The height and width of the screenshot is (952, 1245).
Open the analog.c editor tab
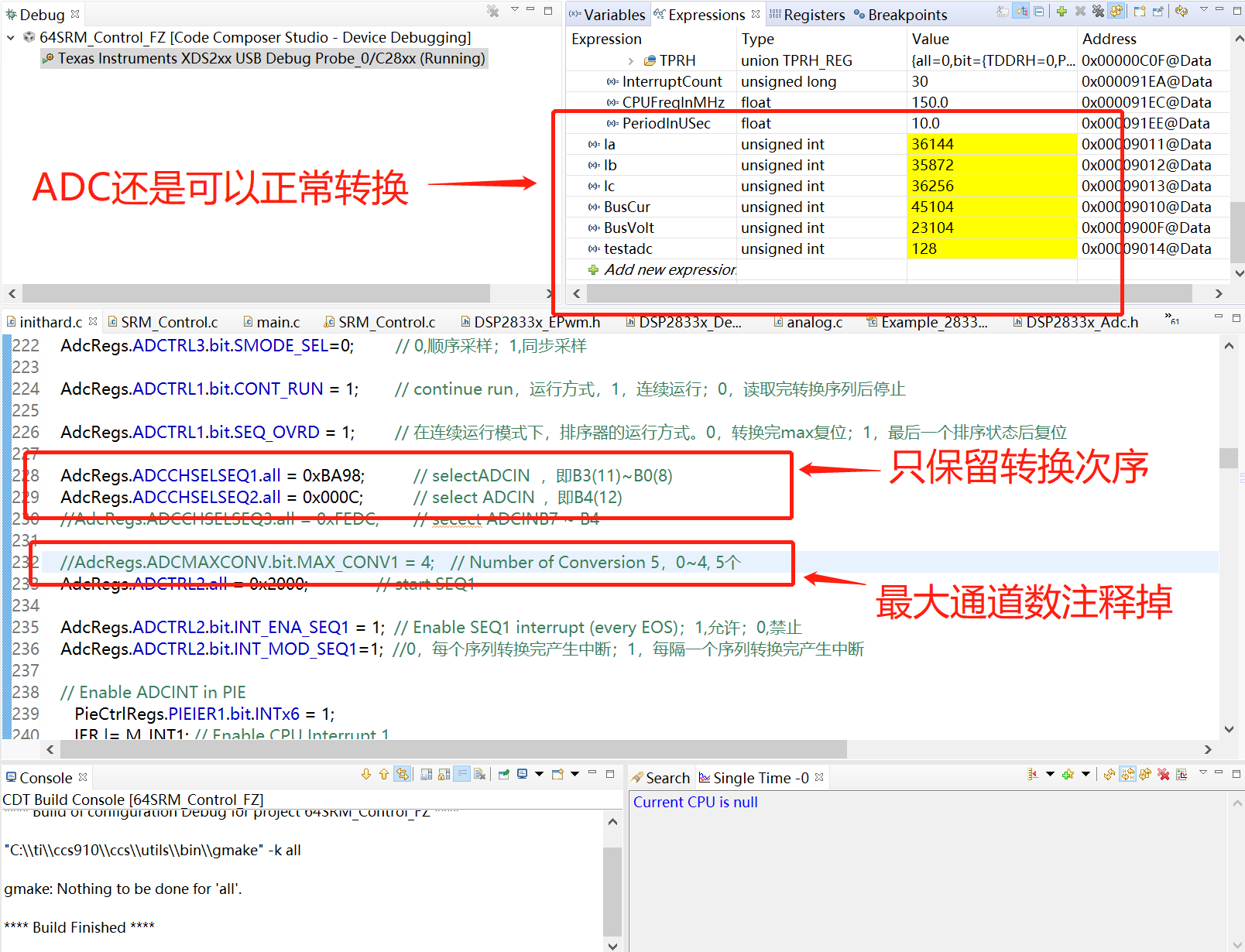(808, 322)
